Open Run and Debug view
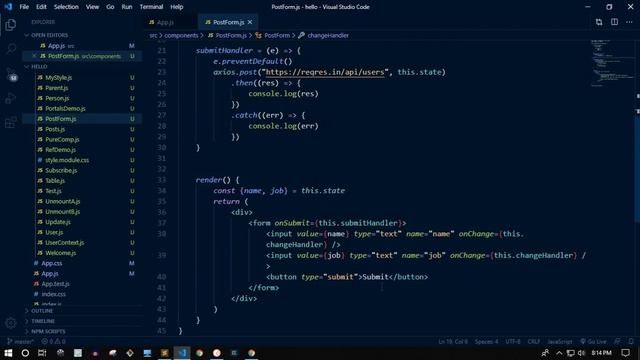 click(11, 98)
